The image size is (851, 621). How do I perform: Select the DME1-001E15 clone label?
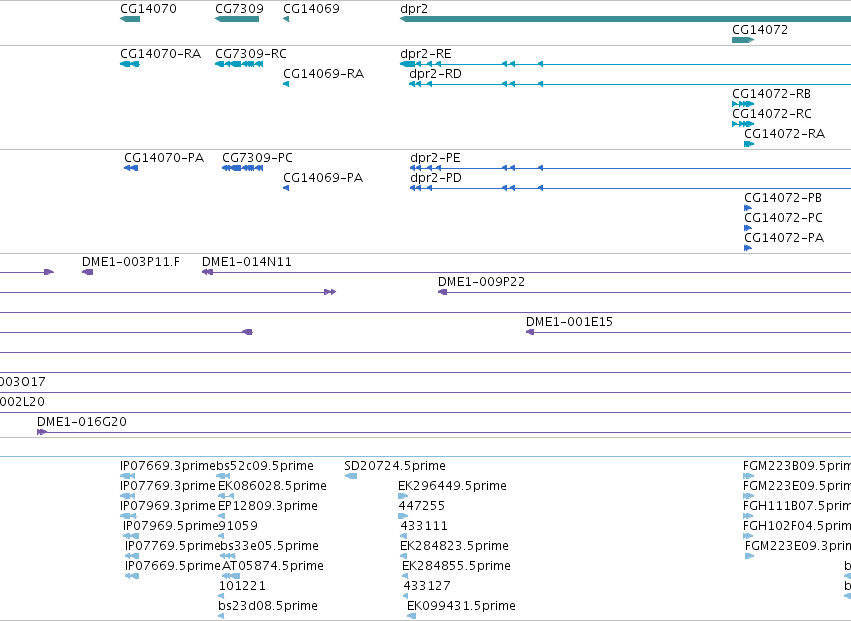point(569,322)
